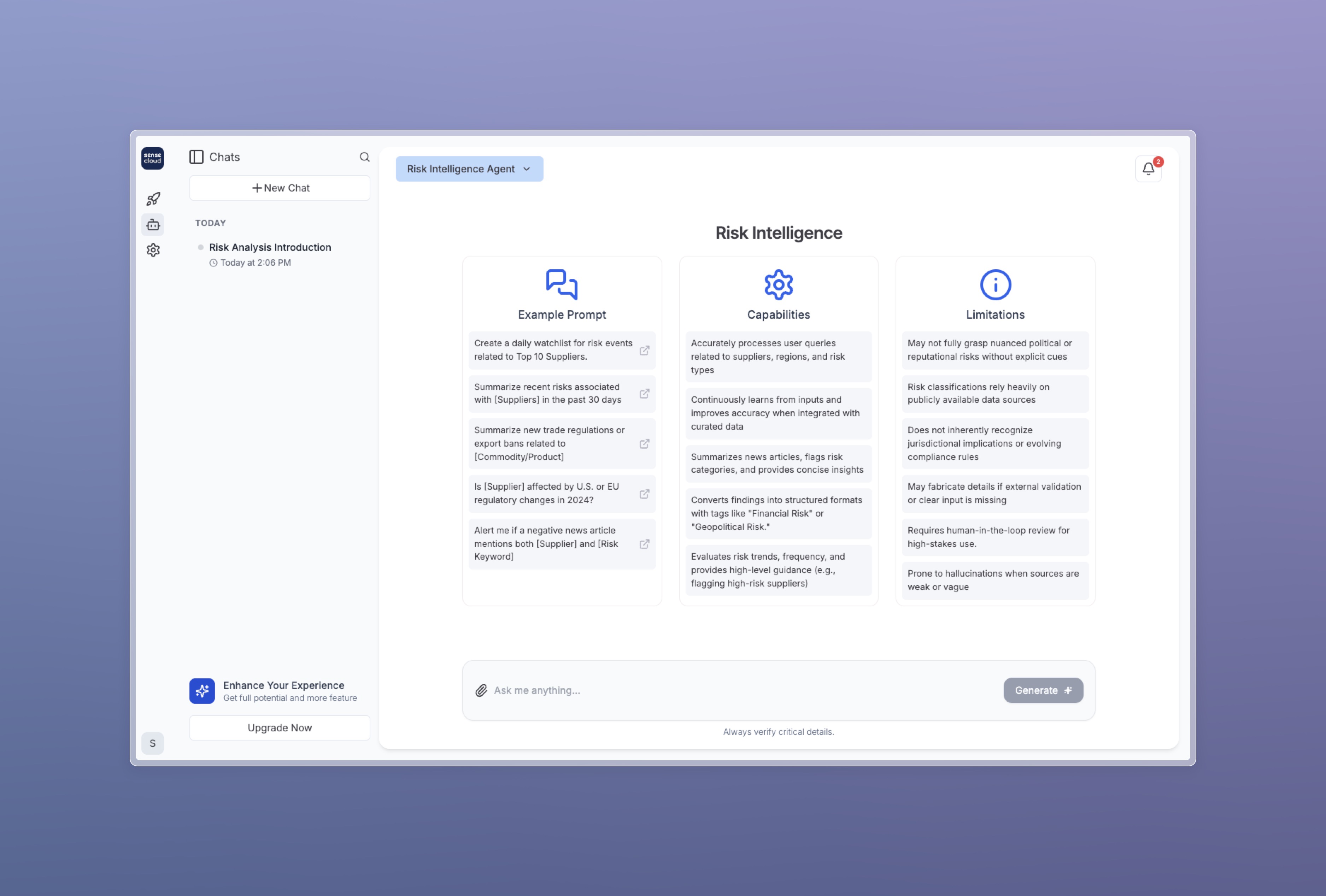Open the Risk Analysis Introduction chat
This screenshot has width=1326, height=896.
click(x=269, y=247)
